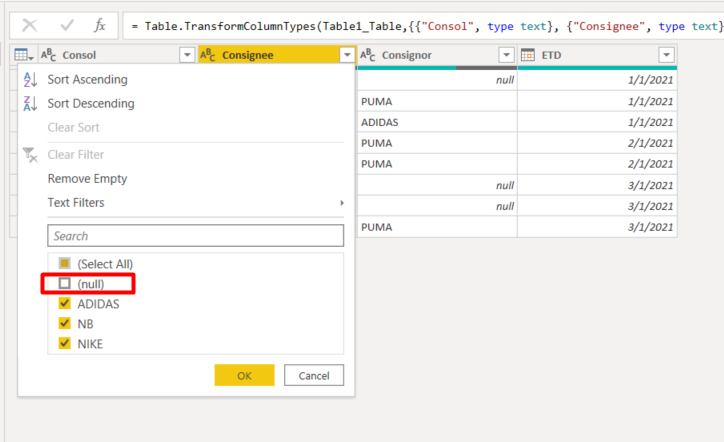Open the table options icon in header corner
This screenshot has height=442, width=724.
click(24, 55)
